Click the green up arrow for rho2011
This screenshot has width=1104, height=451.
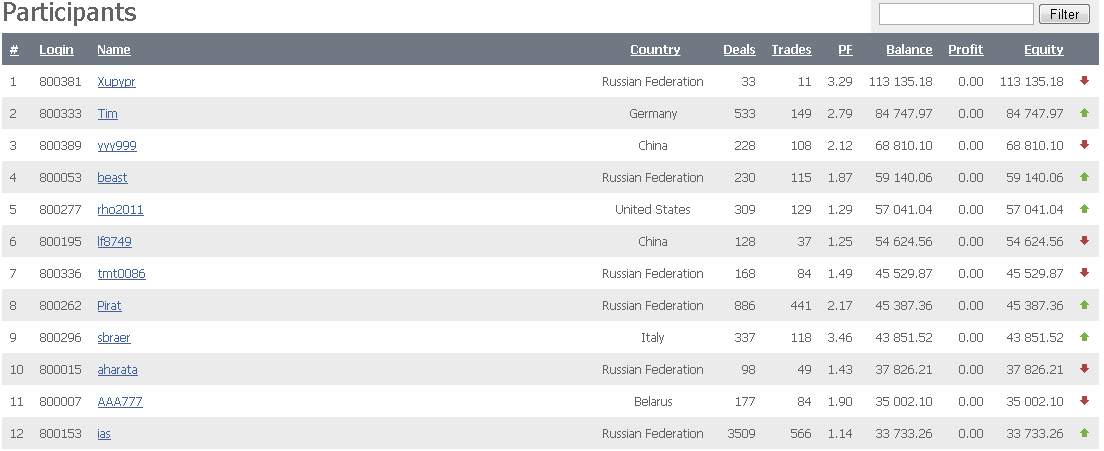1084,209
